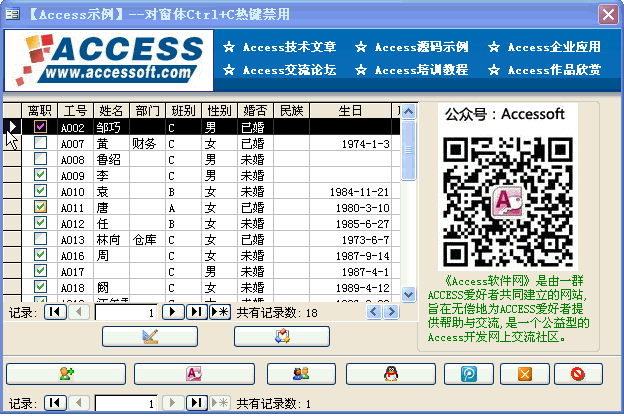Viewport: 624px width, 416px height.
Task: Go to next record in subform navigator
Action: [173, 312]
